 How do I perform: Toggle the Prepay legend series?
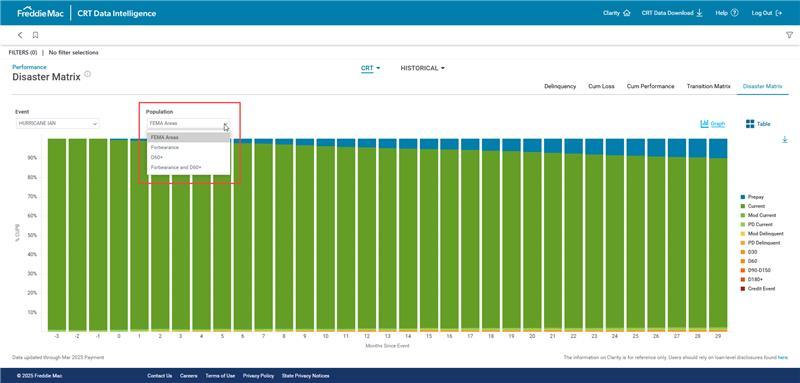coord(752,197)
